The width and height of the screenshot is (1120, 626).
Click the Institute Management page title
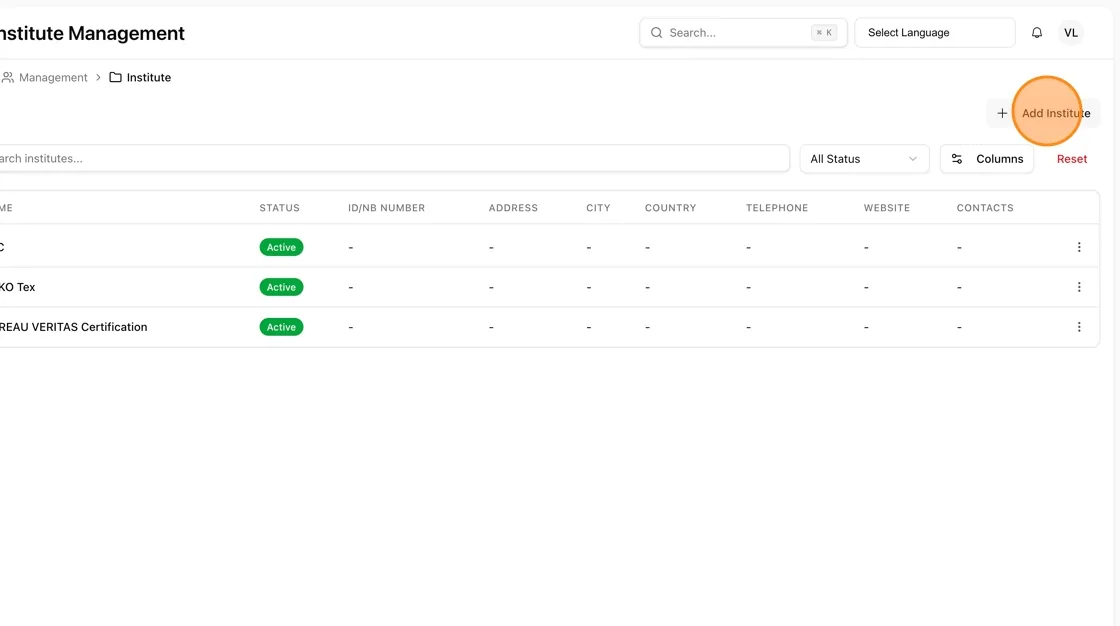coord(92,34)
